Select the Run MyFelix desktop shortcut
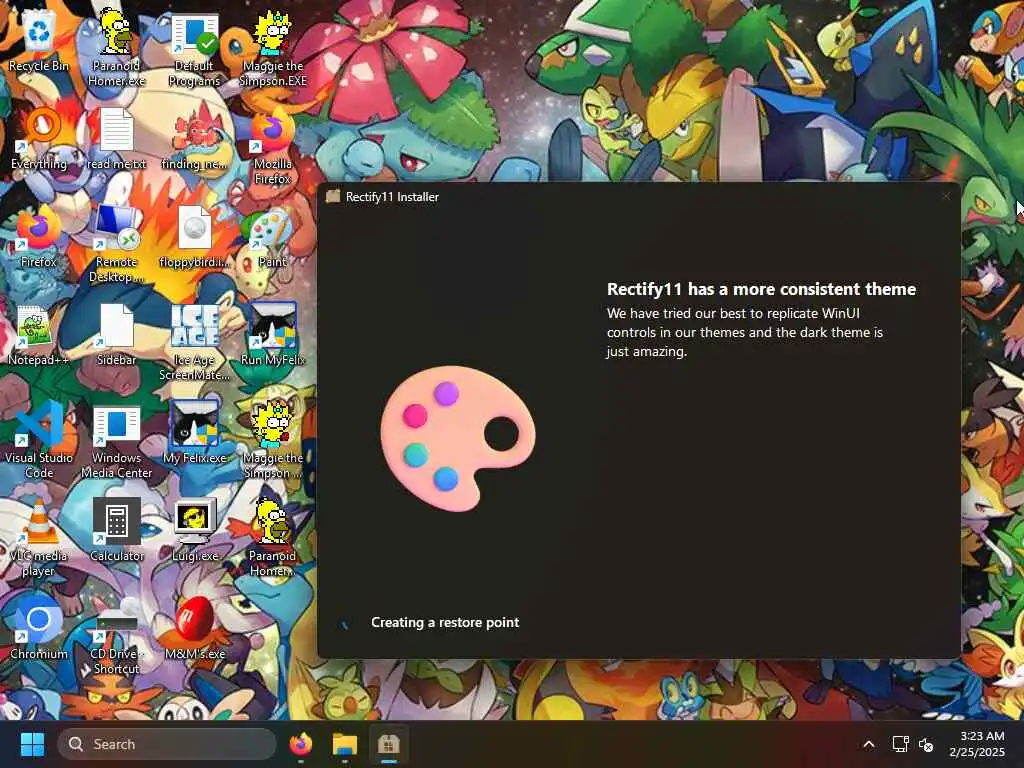The width and height of the screenshot is (1024, 768). tap(273, 334)
